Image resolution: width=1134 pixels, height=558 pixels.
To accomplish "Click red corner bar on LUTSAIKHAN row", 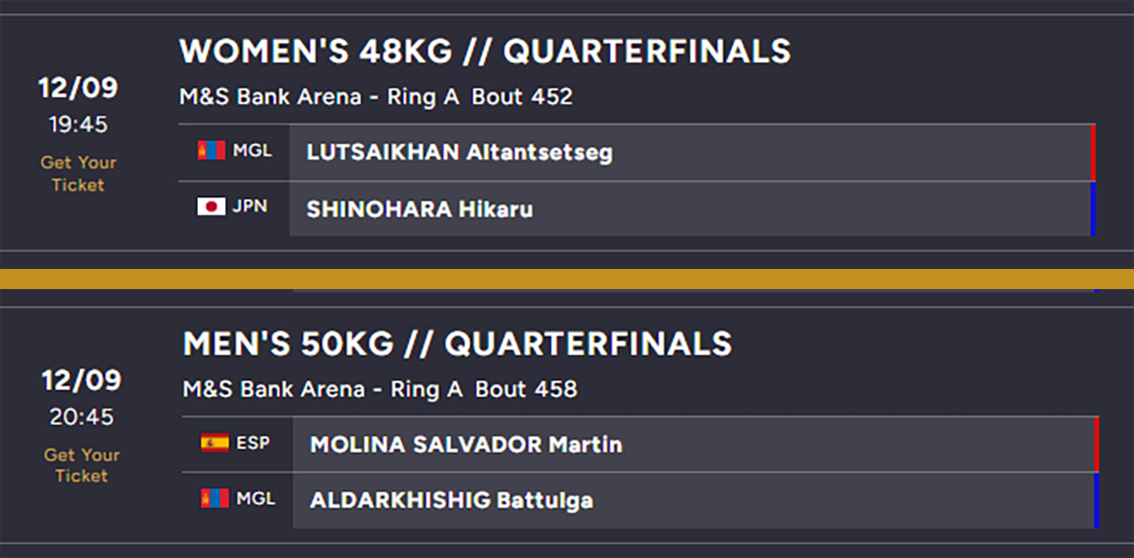I will (1093, 152).
